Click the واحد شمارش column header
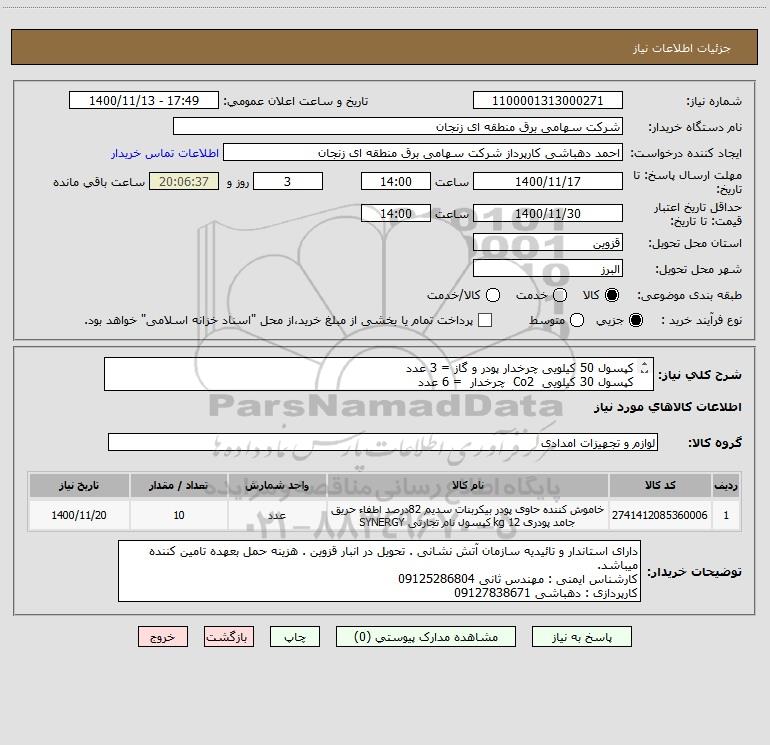 pos(277,485)
